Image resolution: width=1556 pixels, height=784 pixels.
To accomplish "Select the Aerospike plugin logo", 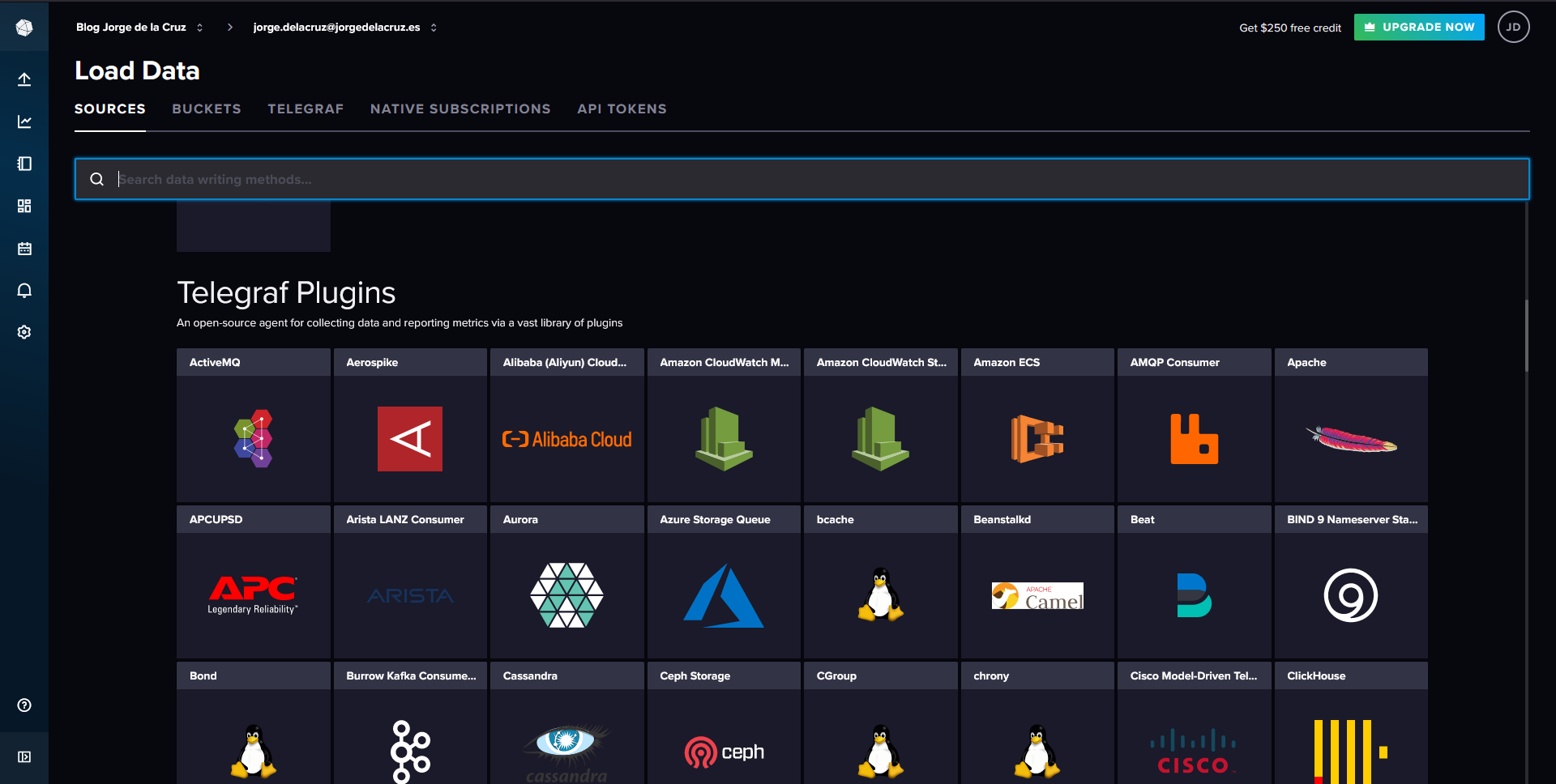I will 410,439.
